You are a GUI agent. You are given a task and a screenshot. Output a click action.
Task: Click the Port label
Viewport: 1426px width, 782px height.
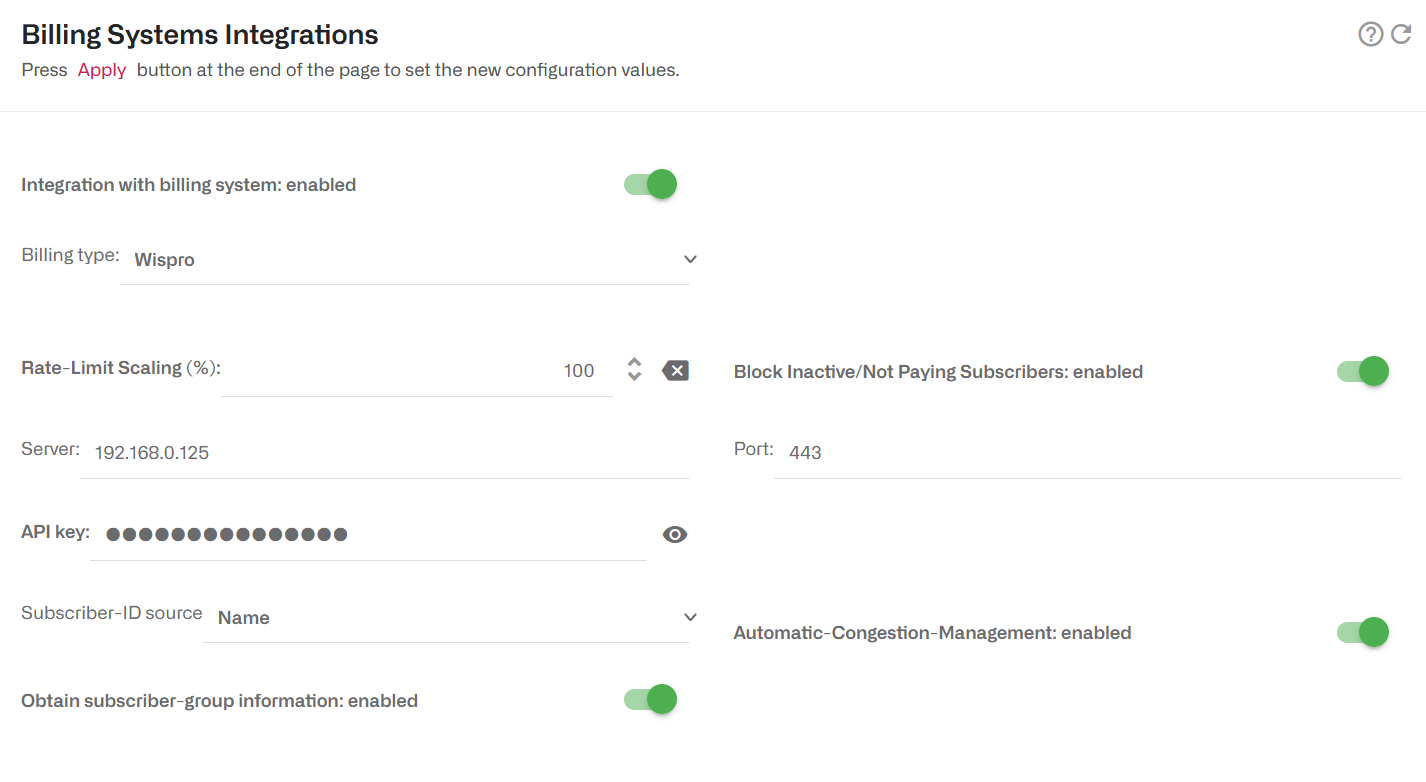click(754, 449)
